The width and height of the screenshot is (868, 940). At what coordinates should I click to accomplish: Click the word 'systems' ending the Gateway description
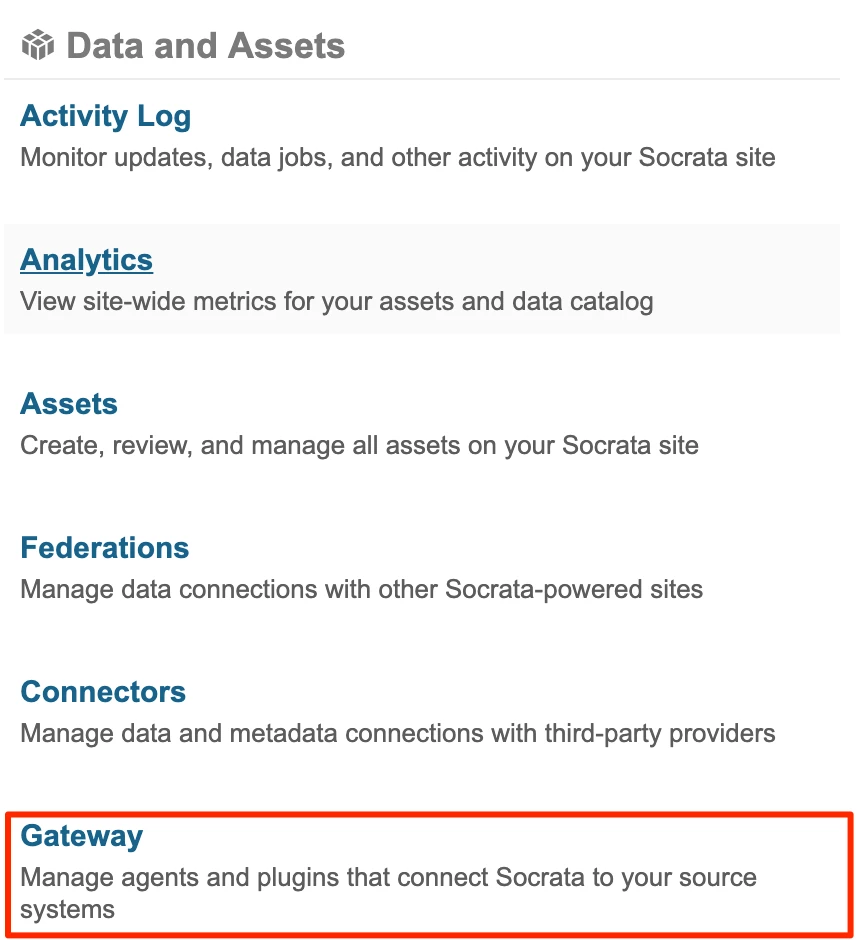tap(67, 910)
